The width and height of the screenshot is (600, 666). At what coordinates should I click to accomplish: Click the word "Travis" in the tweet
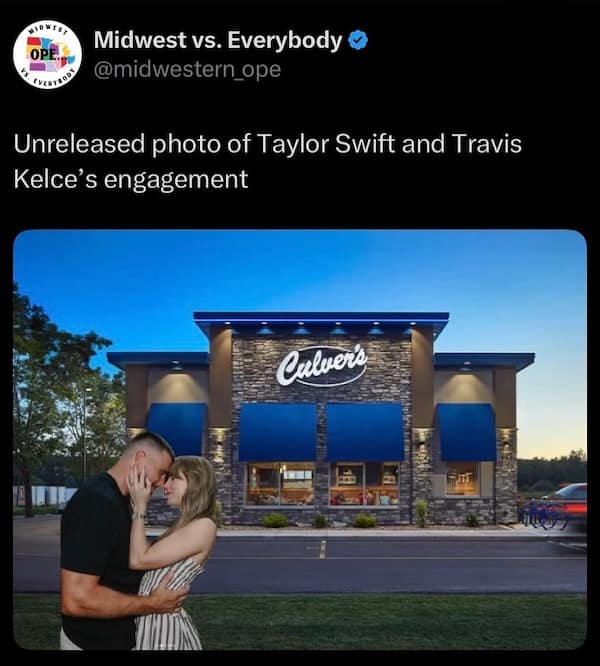(487, 144)
